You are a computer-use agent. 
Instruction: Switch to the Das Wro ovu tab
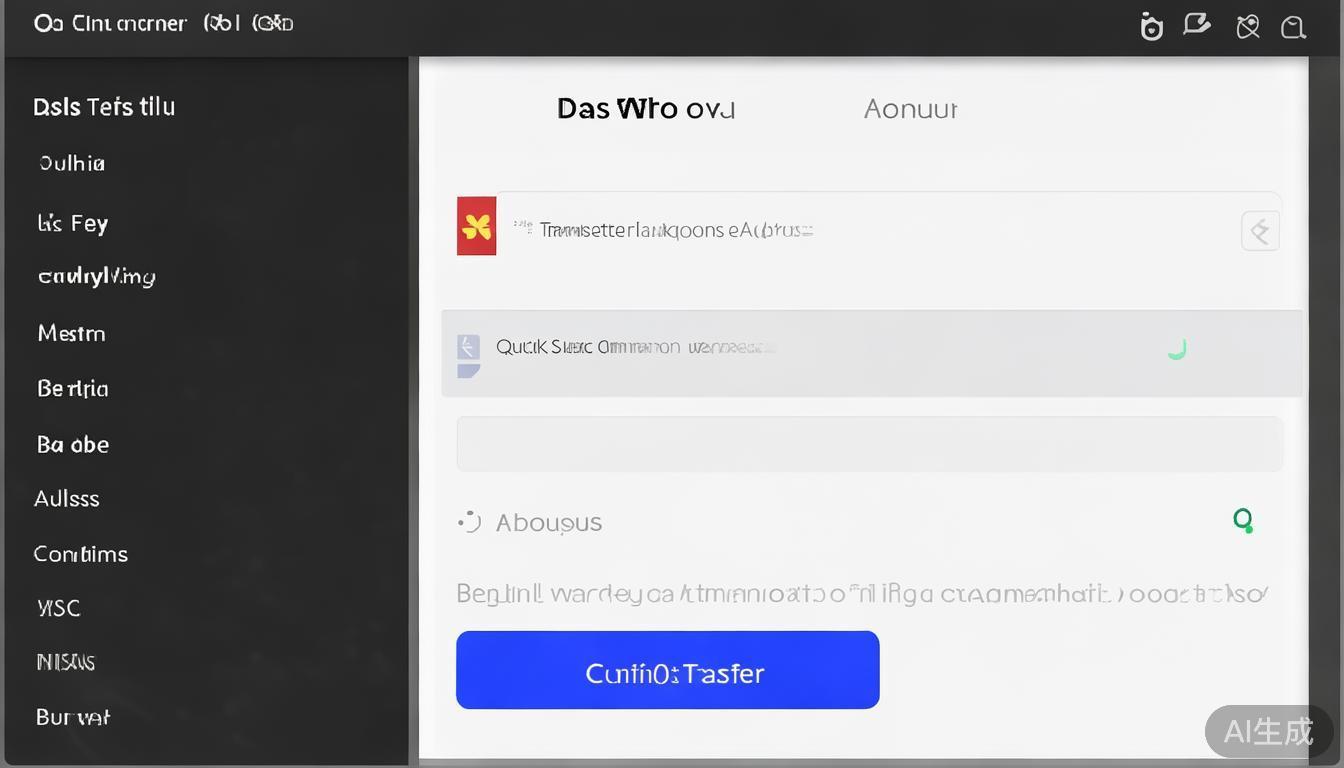[x=645, y=109]
